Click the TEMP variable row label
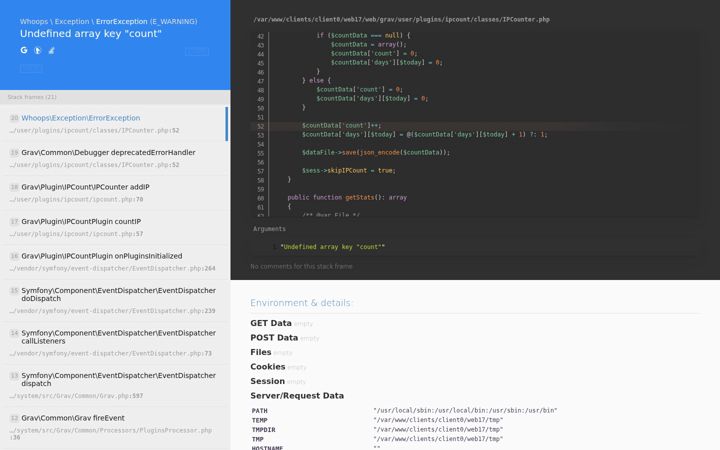Image resolution: width=720 pixels, height=450 pixels. [259, 420]
